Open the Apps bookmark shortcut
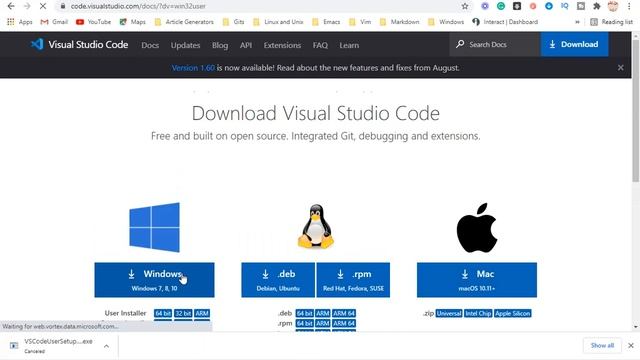 pyautogui.click(x=20, y=22)
